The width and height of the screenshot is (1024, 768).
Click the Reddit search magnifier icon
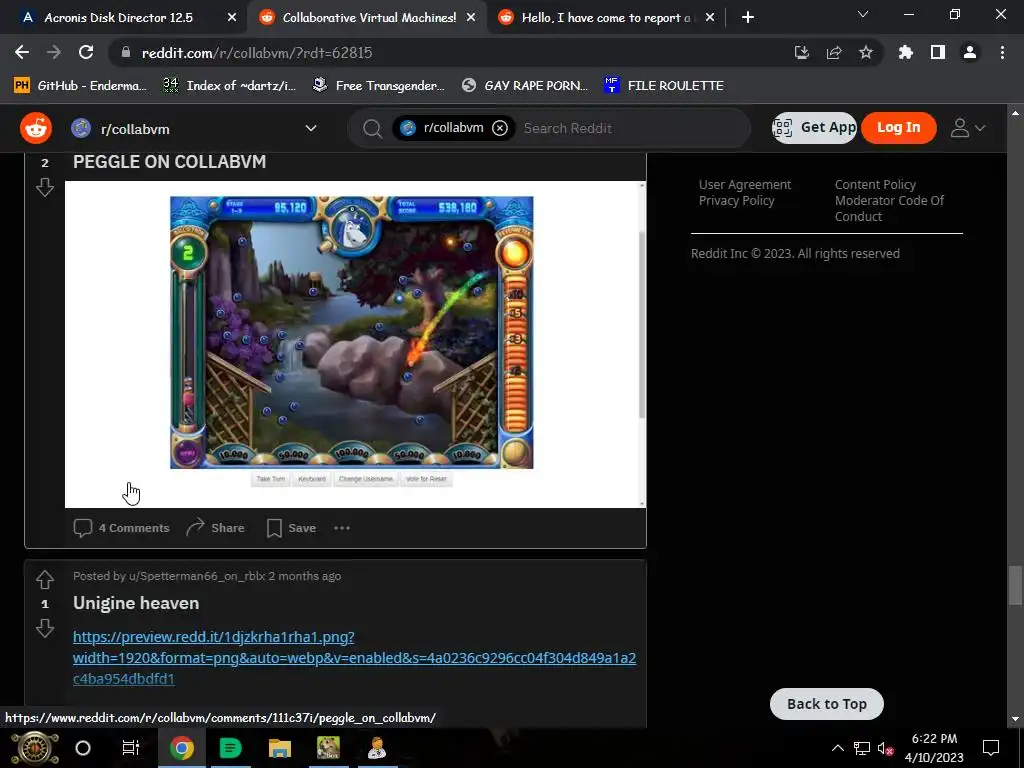tap(372, 129)
